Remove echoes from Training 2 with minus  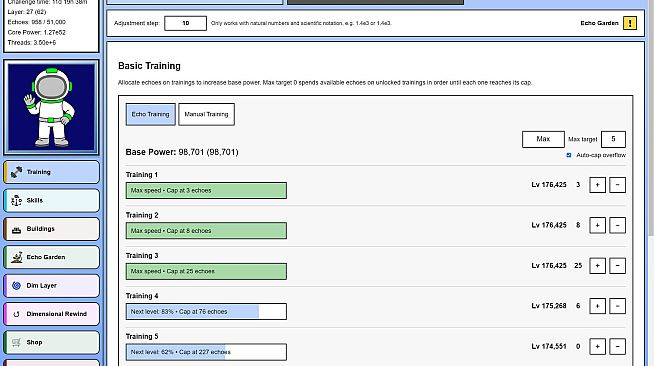tap(617, 225)
